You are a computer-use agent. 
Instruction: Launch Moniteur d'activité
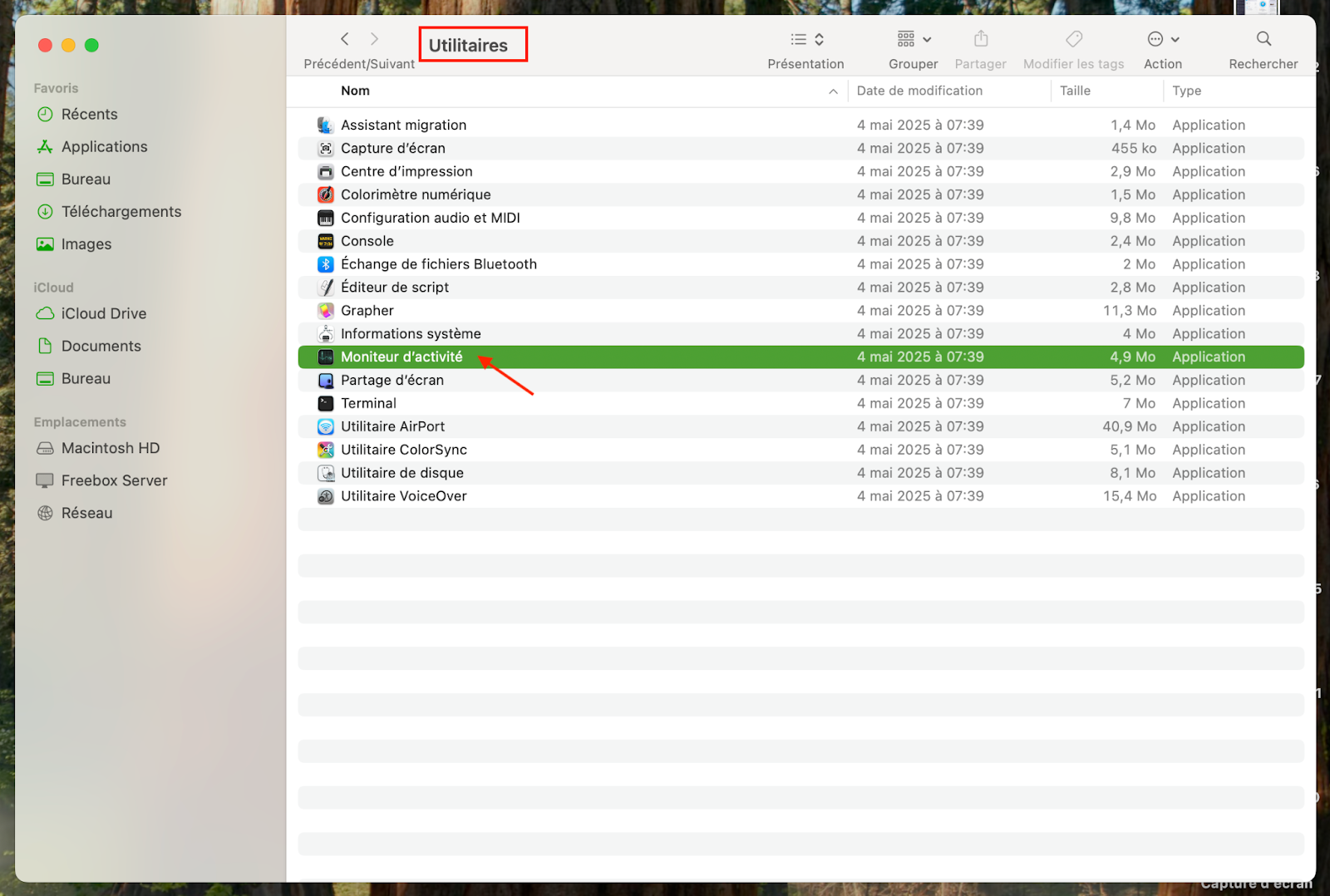point(401,357)
